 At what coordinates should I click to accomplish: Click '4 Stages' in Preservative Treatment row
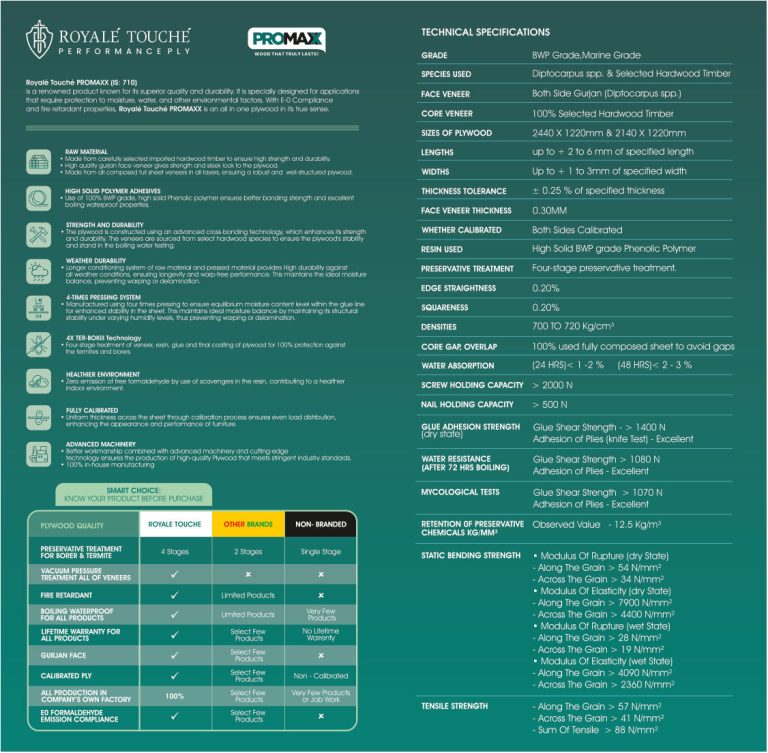(x=175, y=552)
